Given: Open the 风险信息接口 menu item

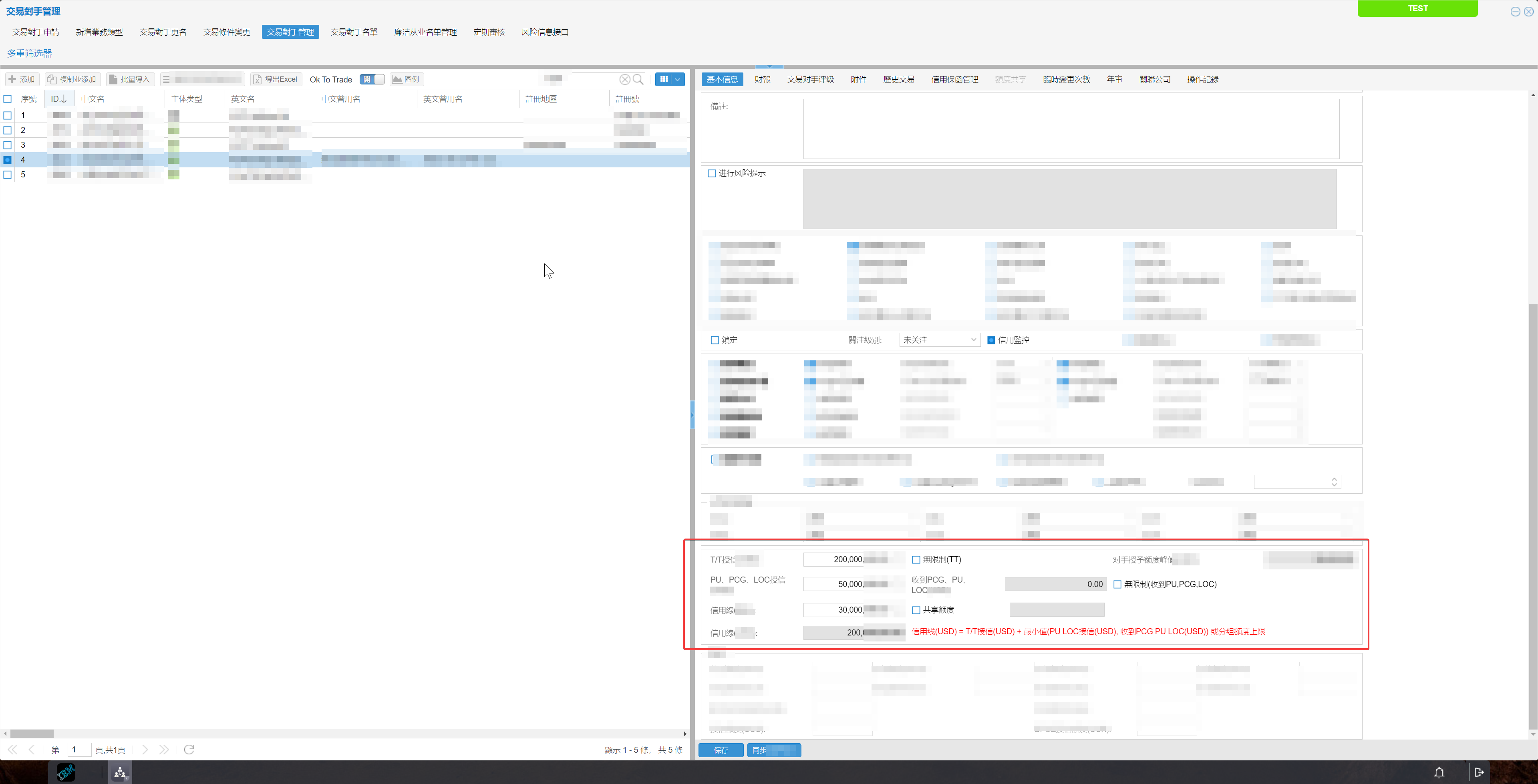Looking at the screenshot, I should (x=545, y=32).
